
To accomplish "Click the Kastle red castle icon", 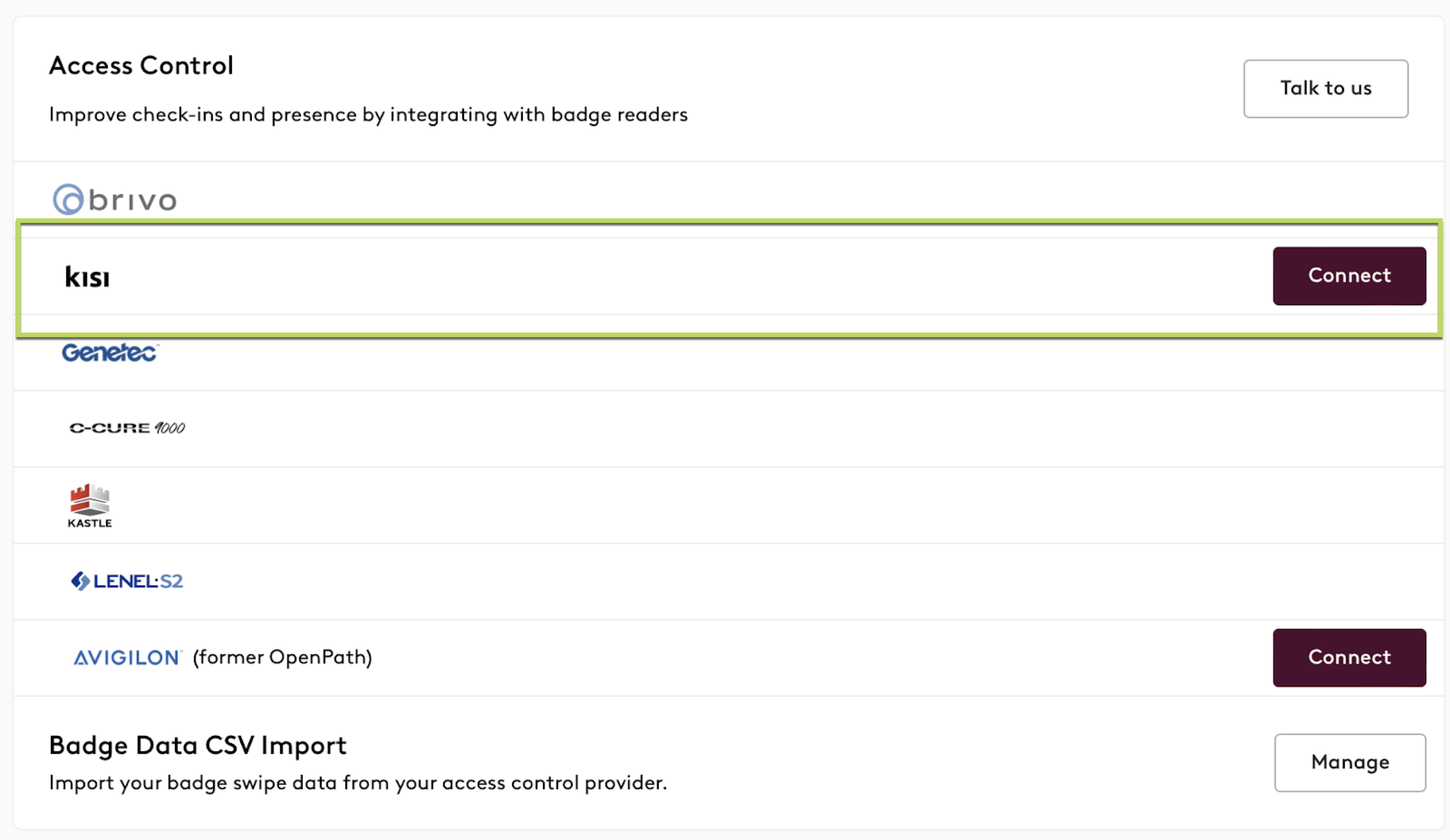I will pos(90,499).
